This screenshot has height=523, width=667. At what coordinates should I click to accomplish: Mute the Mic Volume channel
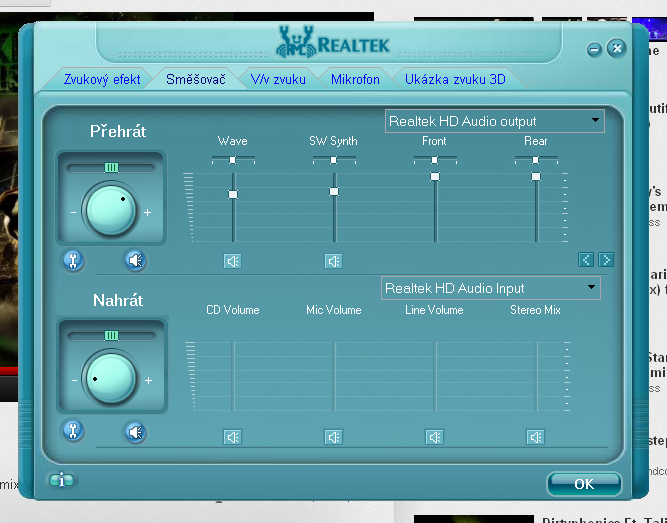[x=334, y=437]
